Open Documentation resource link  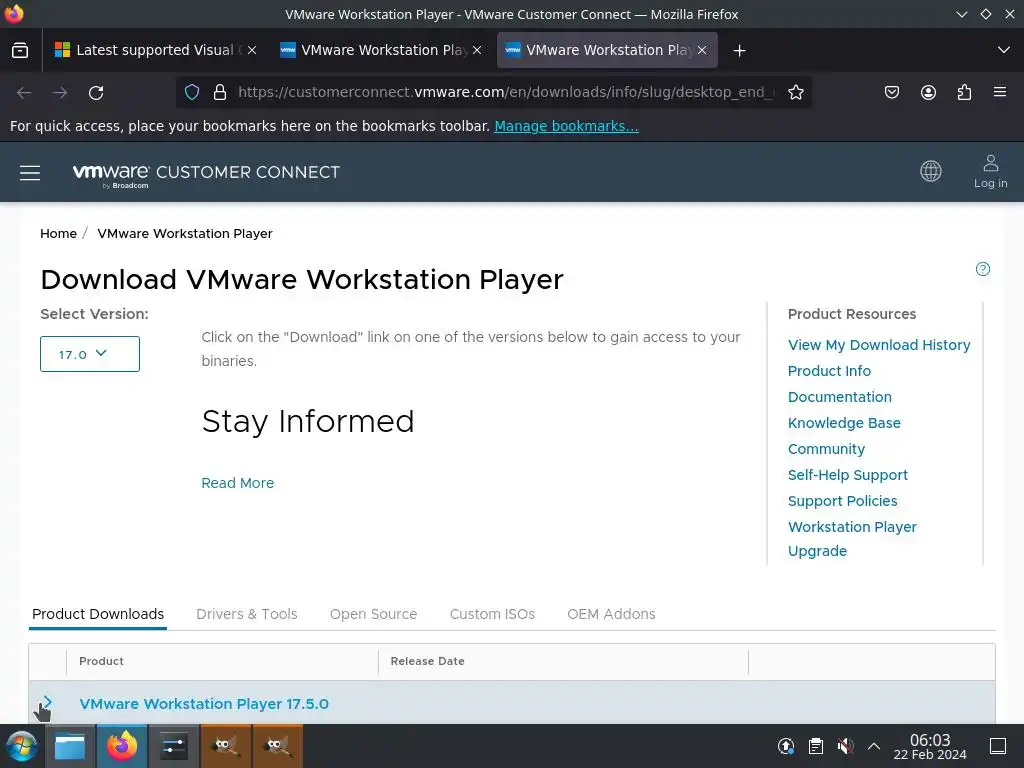click(x=839, y=397)
